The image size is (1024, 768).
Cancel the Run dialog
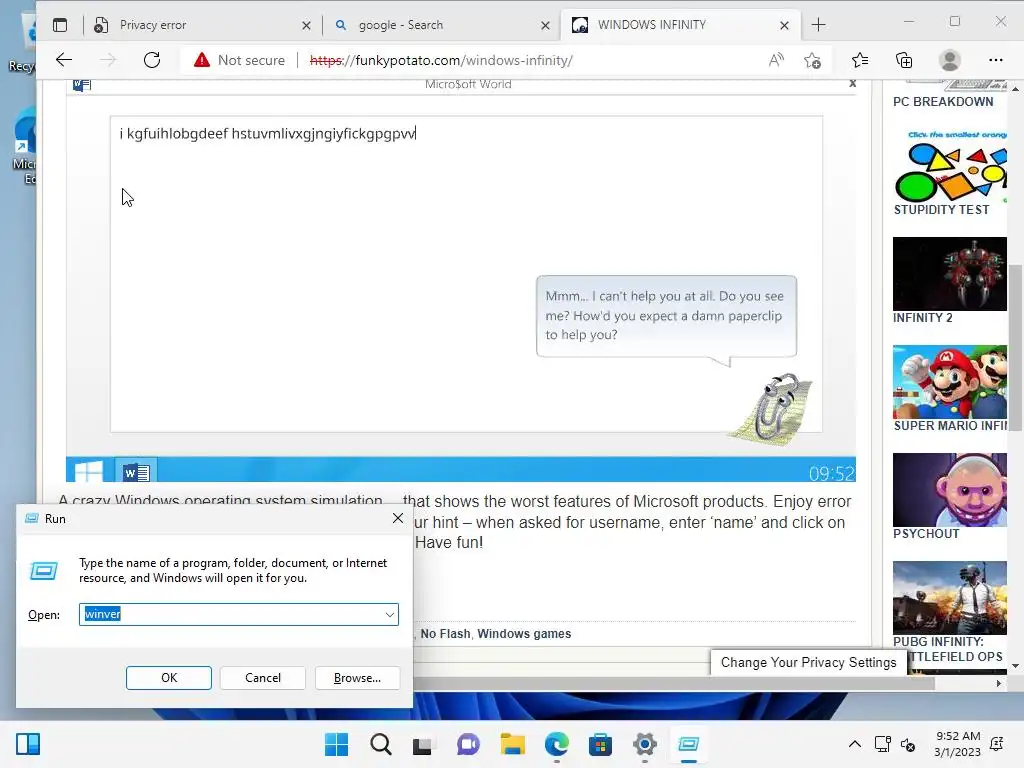click(263, 678)
